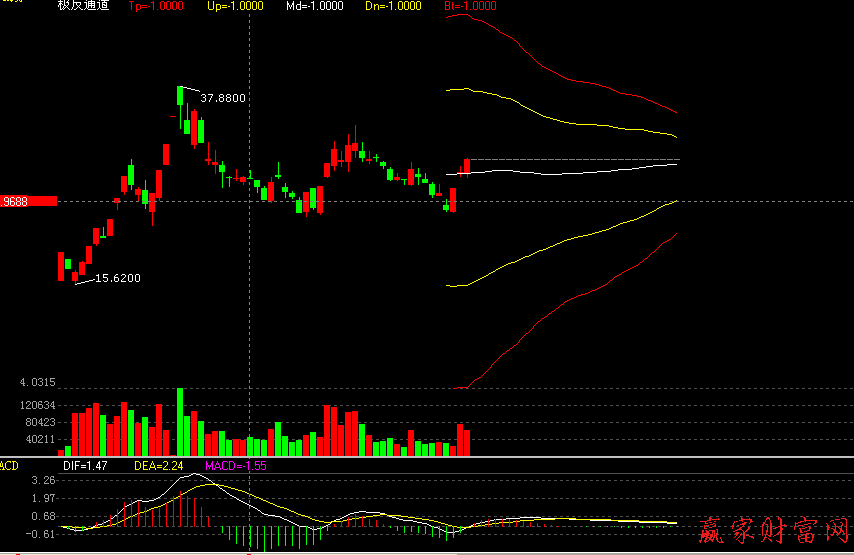Click the last red volume bar

(466, 442)
